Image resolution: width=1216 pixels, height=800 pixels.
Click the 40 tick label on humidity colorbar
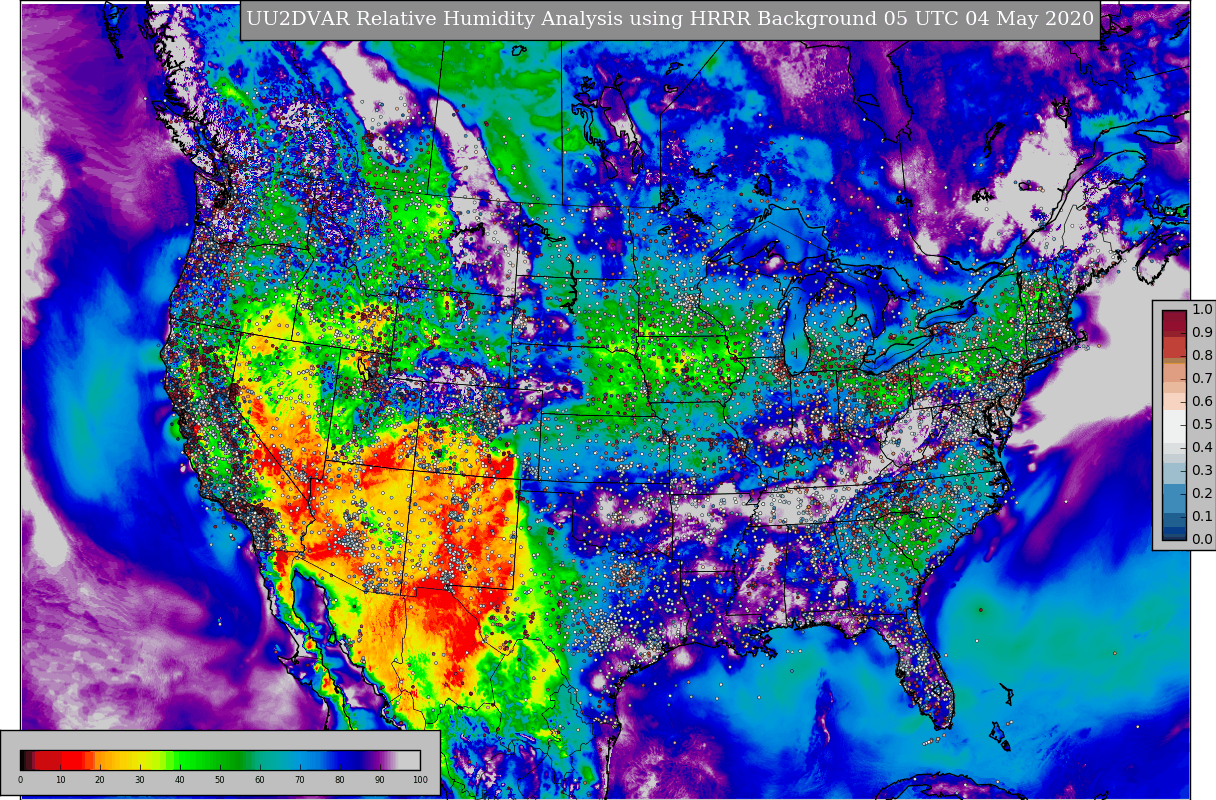(x=180, y=780)
